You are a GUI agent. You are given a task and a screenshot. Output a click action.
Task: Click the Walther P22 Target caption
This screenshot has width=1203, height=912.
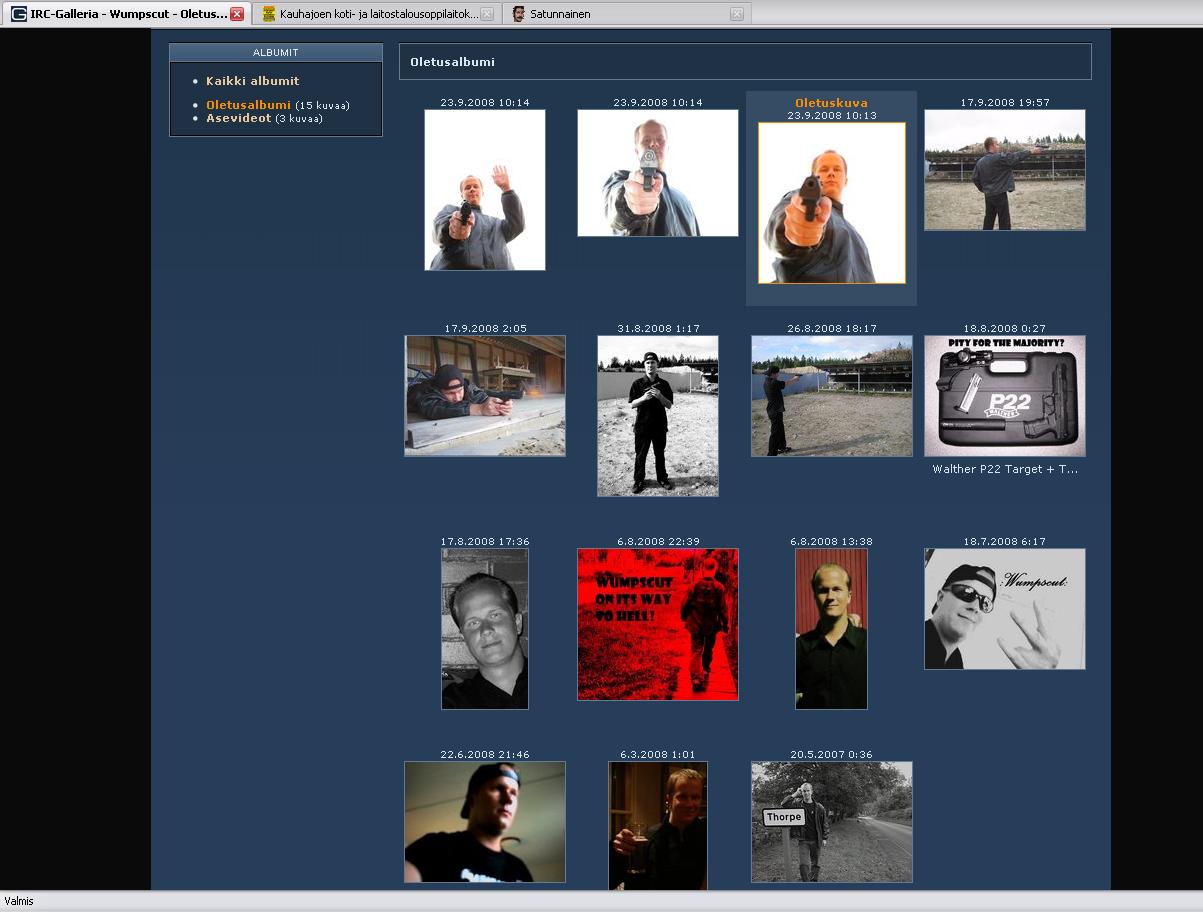click(1004, 469)
